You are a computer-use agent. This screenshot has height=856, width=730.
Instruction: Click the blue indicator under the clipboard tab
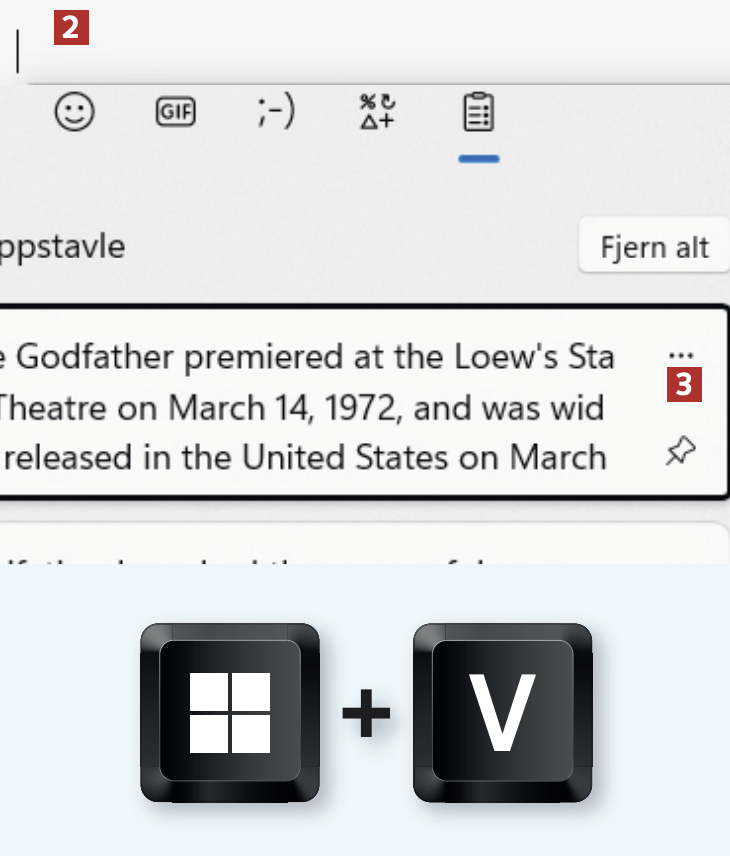coord(479,159)
